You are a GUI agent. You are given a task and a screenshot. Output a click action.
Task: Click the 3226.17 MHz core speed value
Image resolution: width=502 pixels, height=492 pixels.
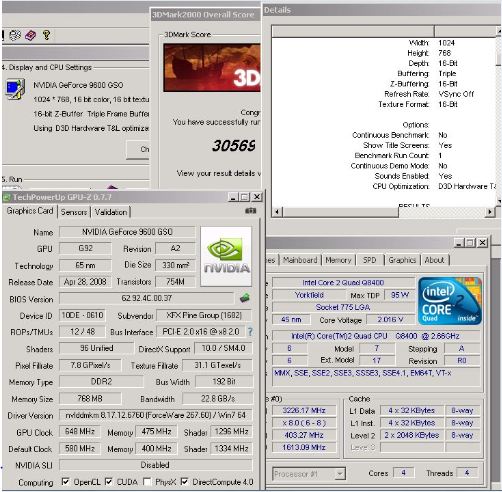[x=304, y=410]
